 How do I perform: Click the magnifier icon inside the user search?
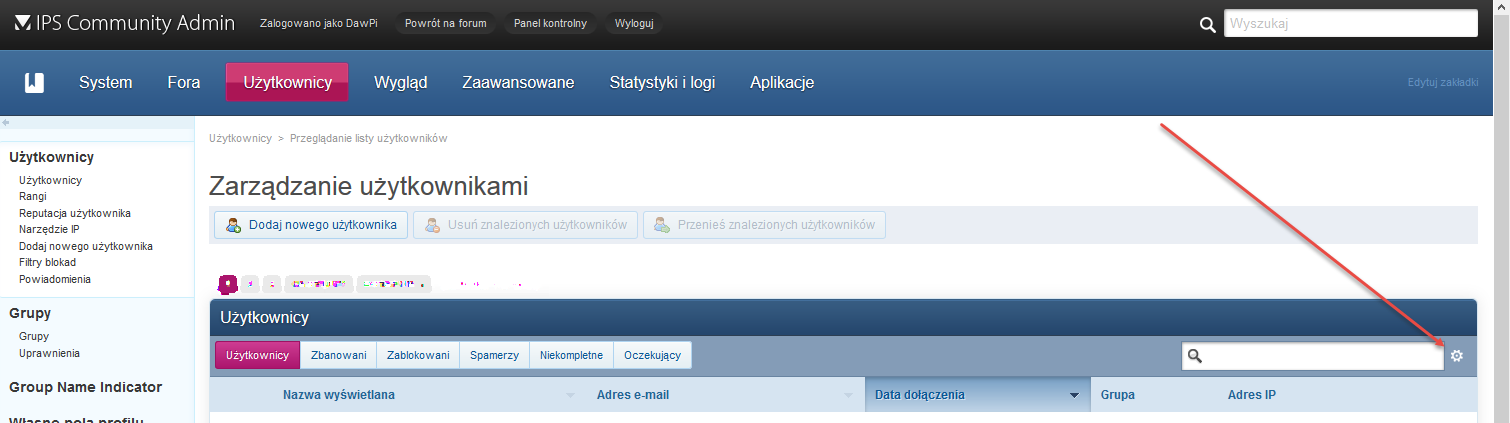[x=1194, y=356]
